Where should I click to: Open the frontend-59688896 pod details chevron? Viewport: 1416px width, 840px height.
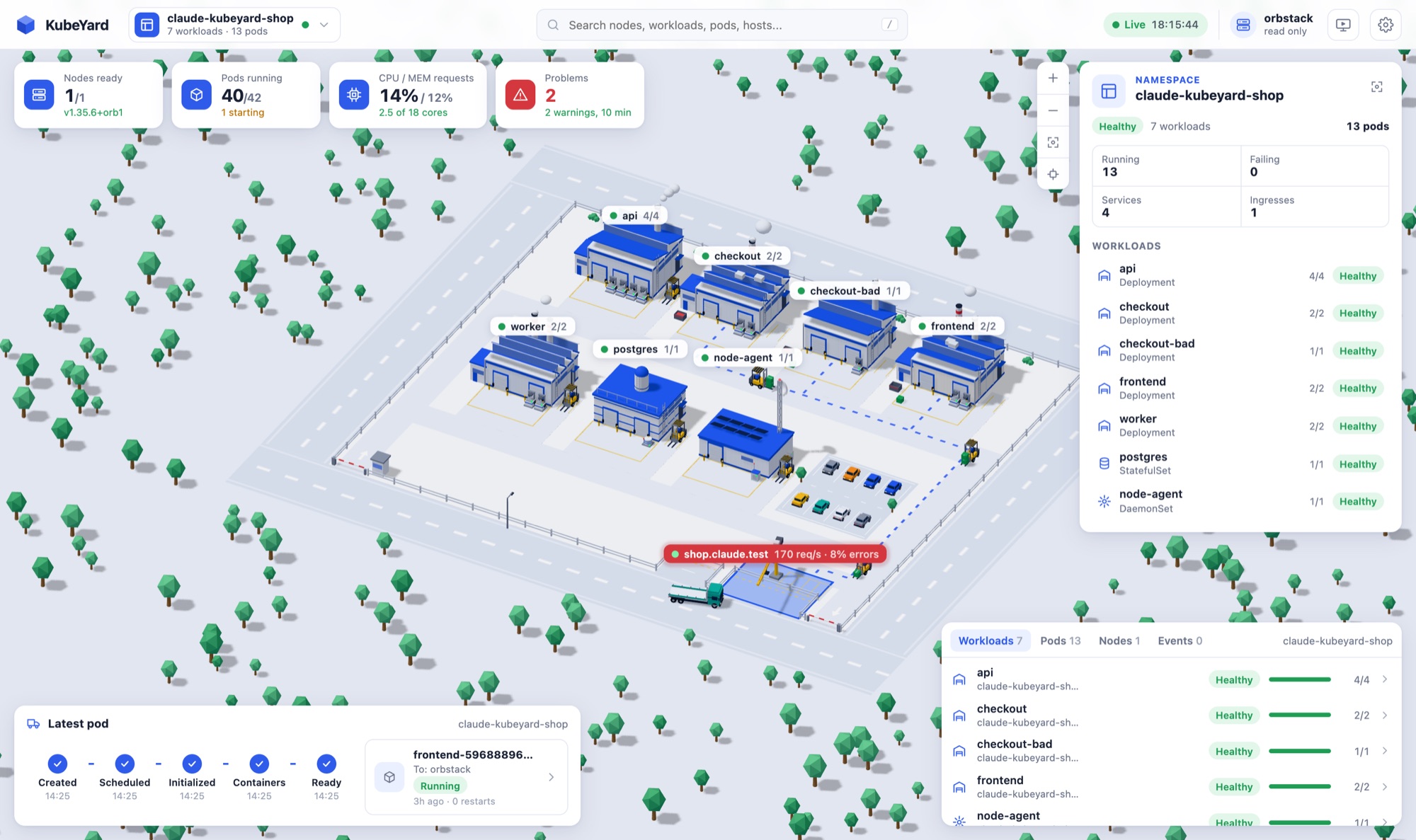point(551,777)
